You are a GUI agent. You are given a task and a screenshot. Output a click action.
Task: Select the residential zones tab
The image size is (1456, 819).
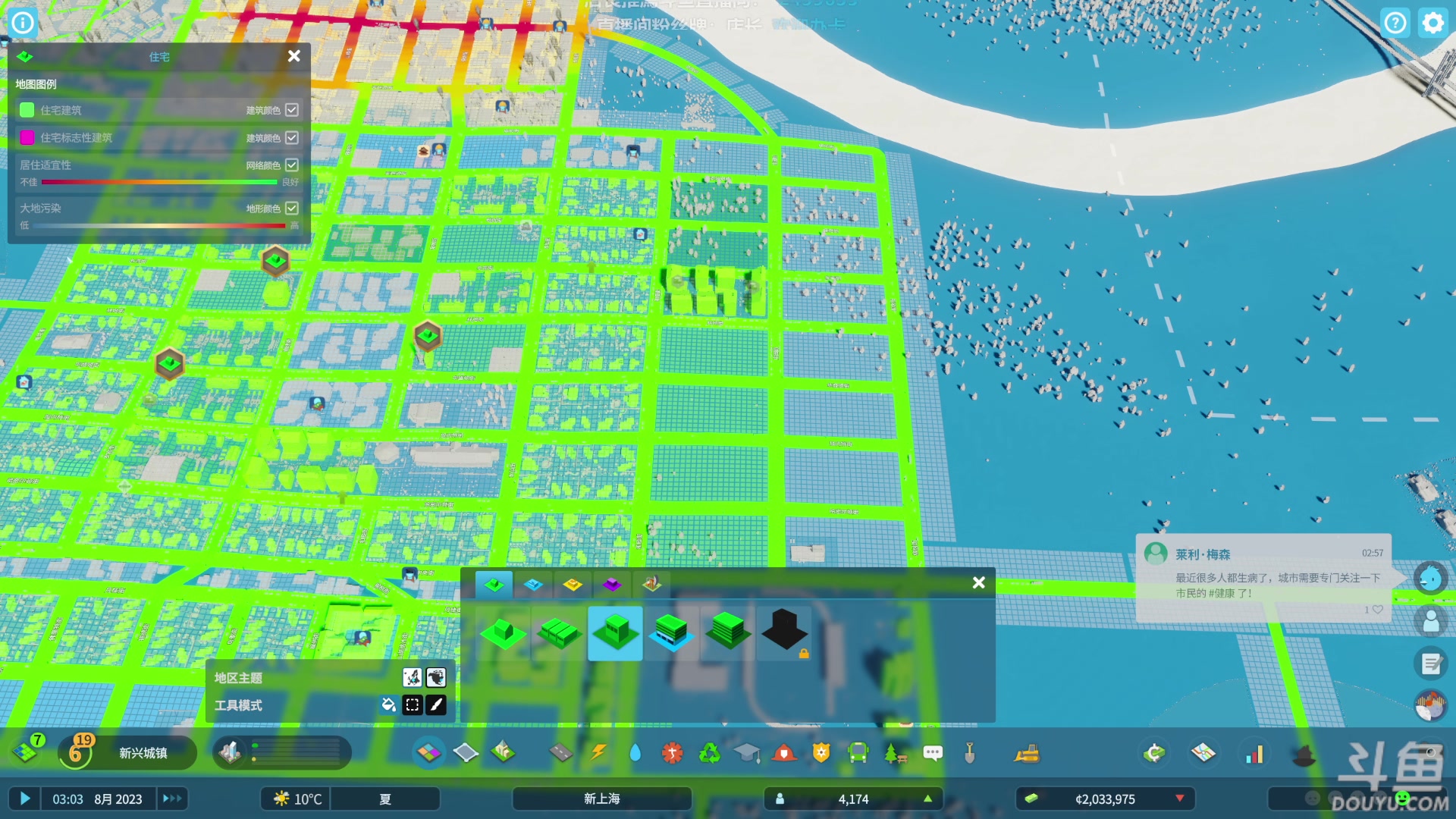tap(494, 585)
